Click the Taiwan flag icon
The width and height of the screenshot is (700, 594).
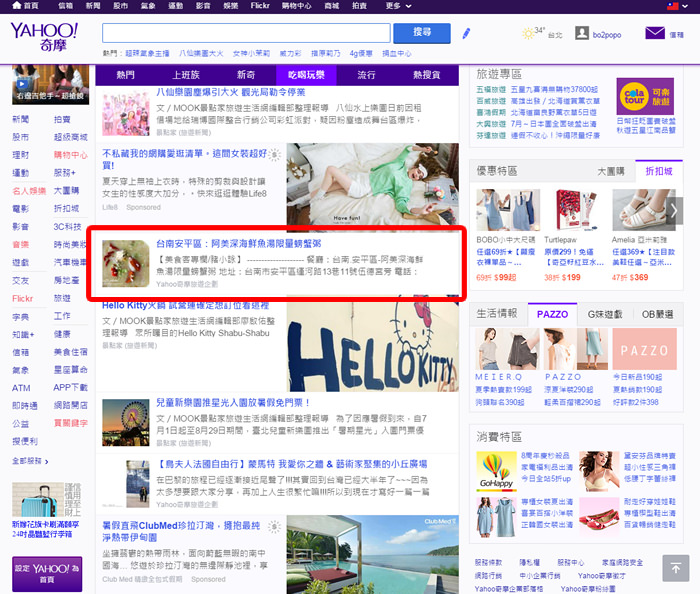[x=685, y=6]
